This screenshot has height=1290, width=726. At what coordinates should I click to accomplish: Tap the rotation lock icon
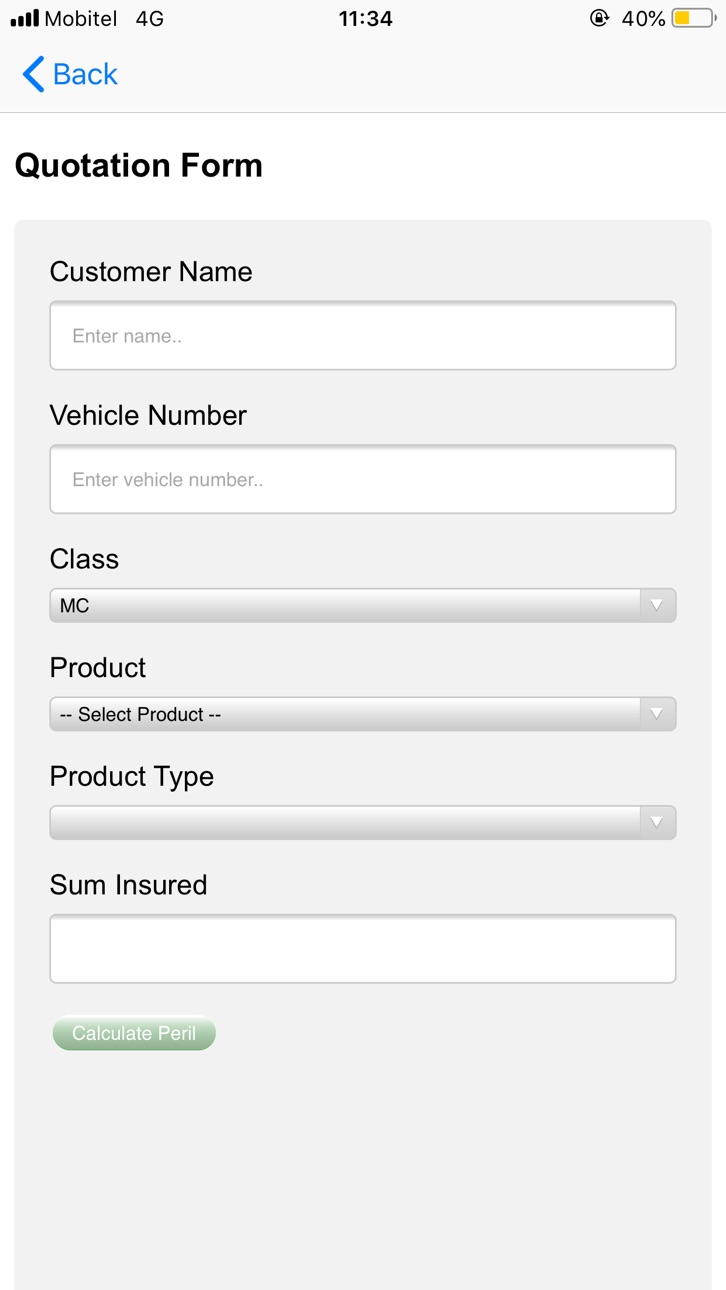coord(599,18)
